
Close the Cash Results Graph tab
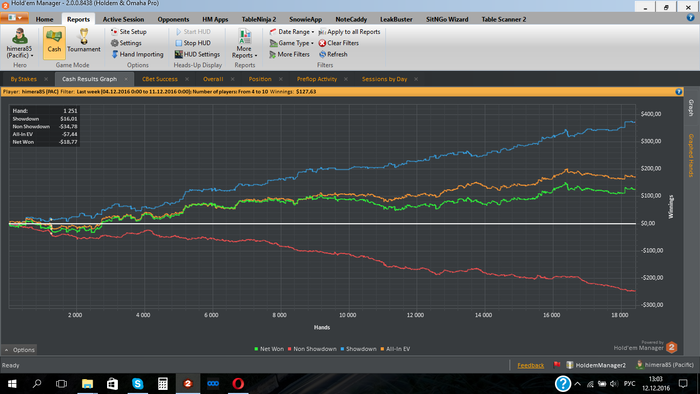[126, 79]
